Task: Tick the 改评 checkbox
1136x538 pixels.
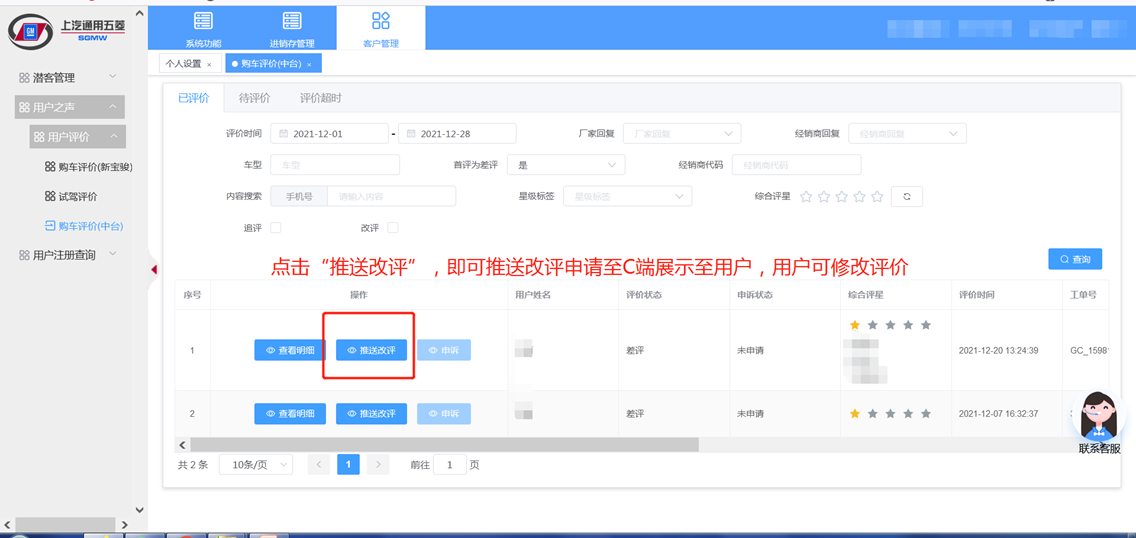Action: (393, 227)
